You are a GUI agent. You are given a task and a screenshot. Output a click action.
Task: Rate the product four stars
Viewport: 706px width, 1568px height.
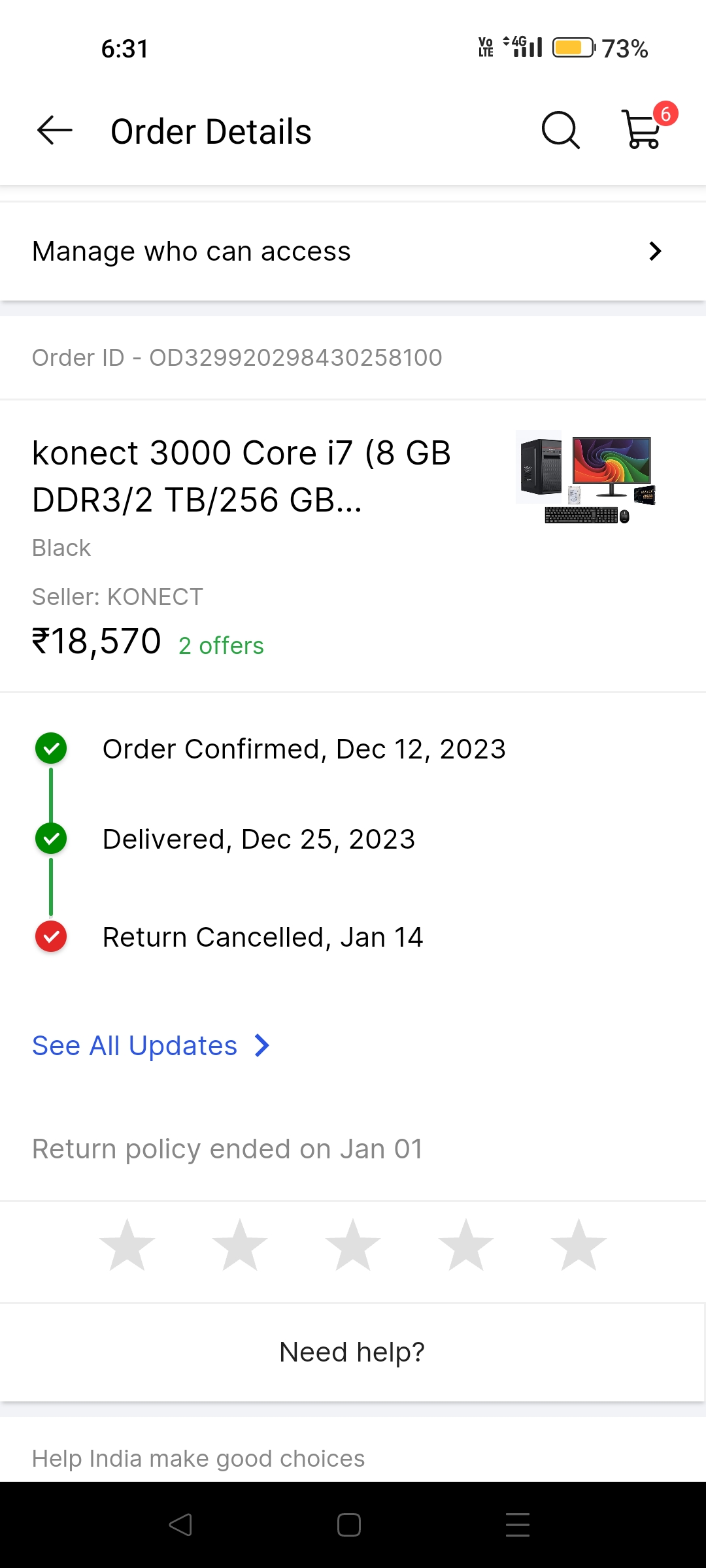(x=466, y=1245)
